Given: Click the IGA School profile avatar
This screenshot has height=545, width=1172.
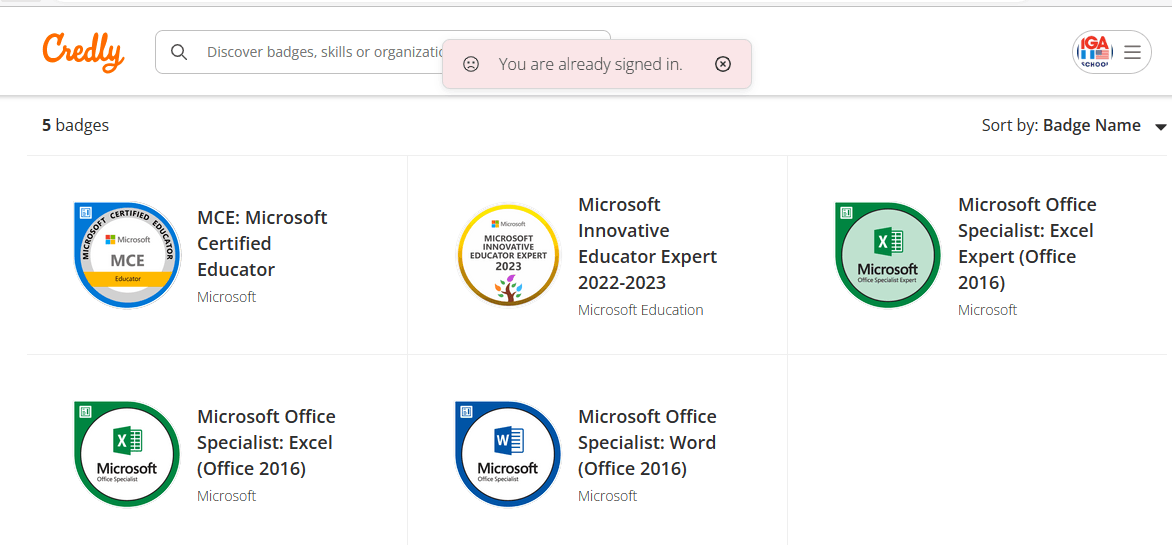Looking at the screenshot, I should click(1094, 52).
